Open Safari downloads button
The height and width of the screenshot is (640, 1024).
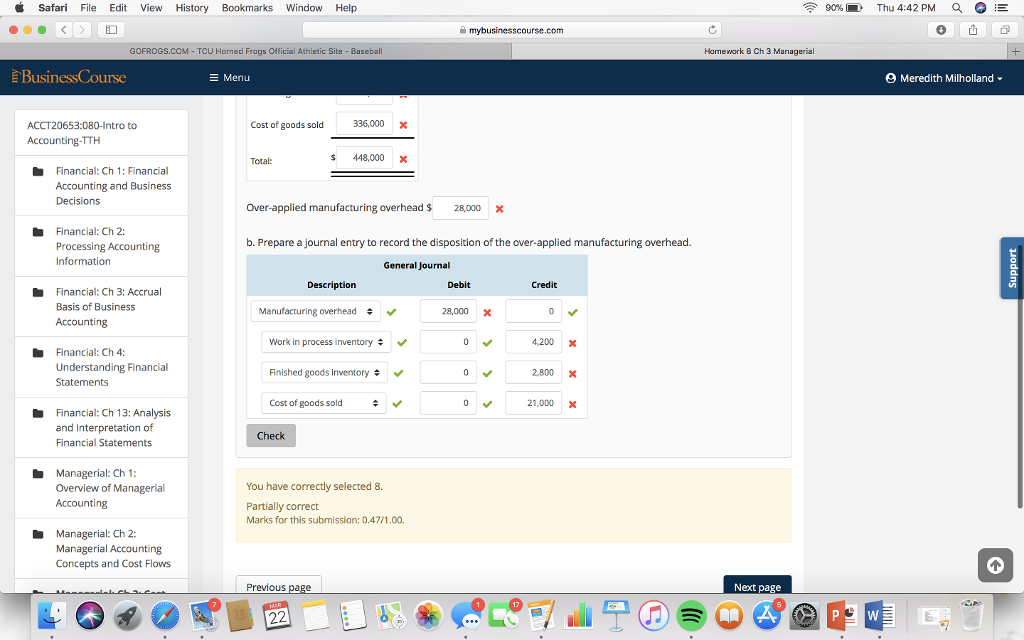coord(941,29)
